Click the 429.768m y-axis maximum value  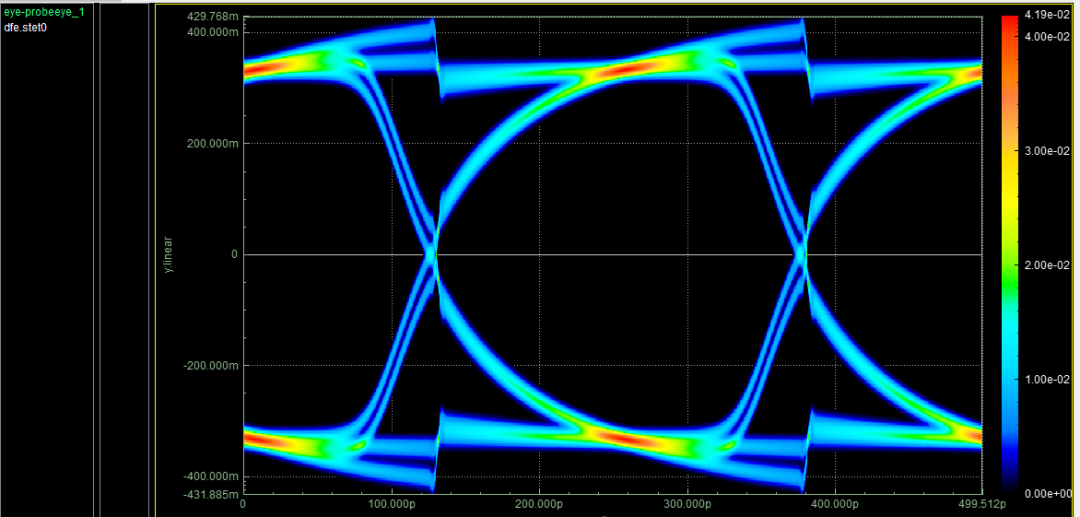coord(214,19)
